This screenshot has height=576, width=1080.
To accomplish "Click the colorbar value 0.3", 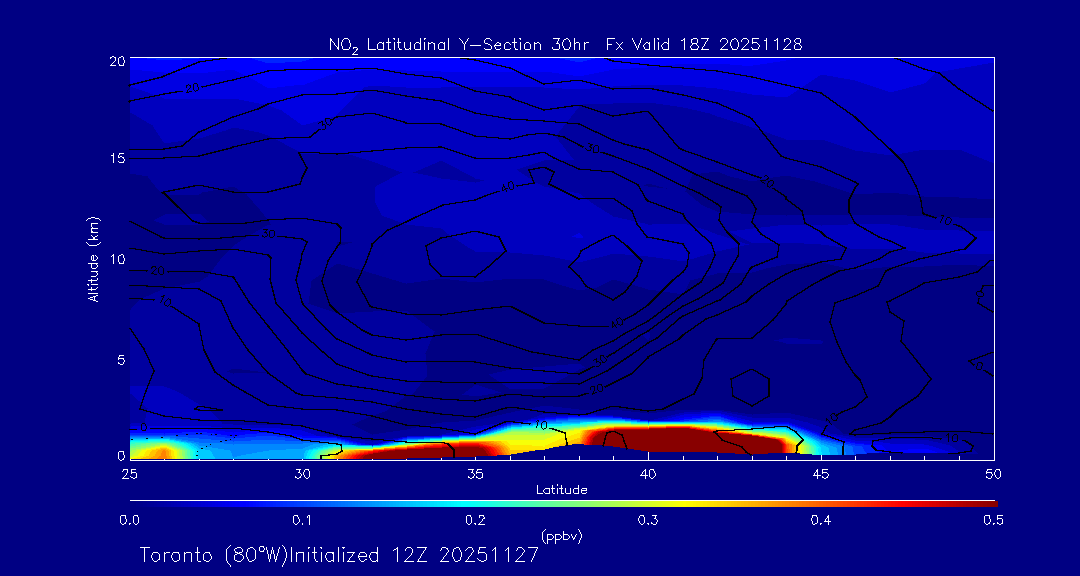I will point(649,520).
